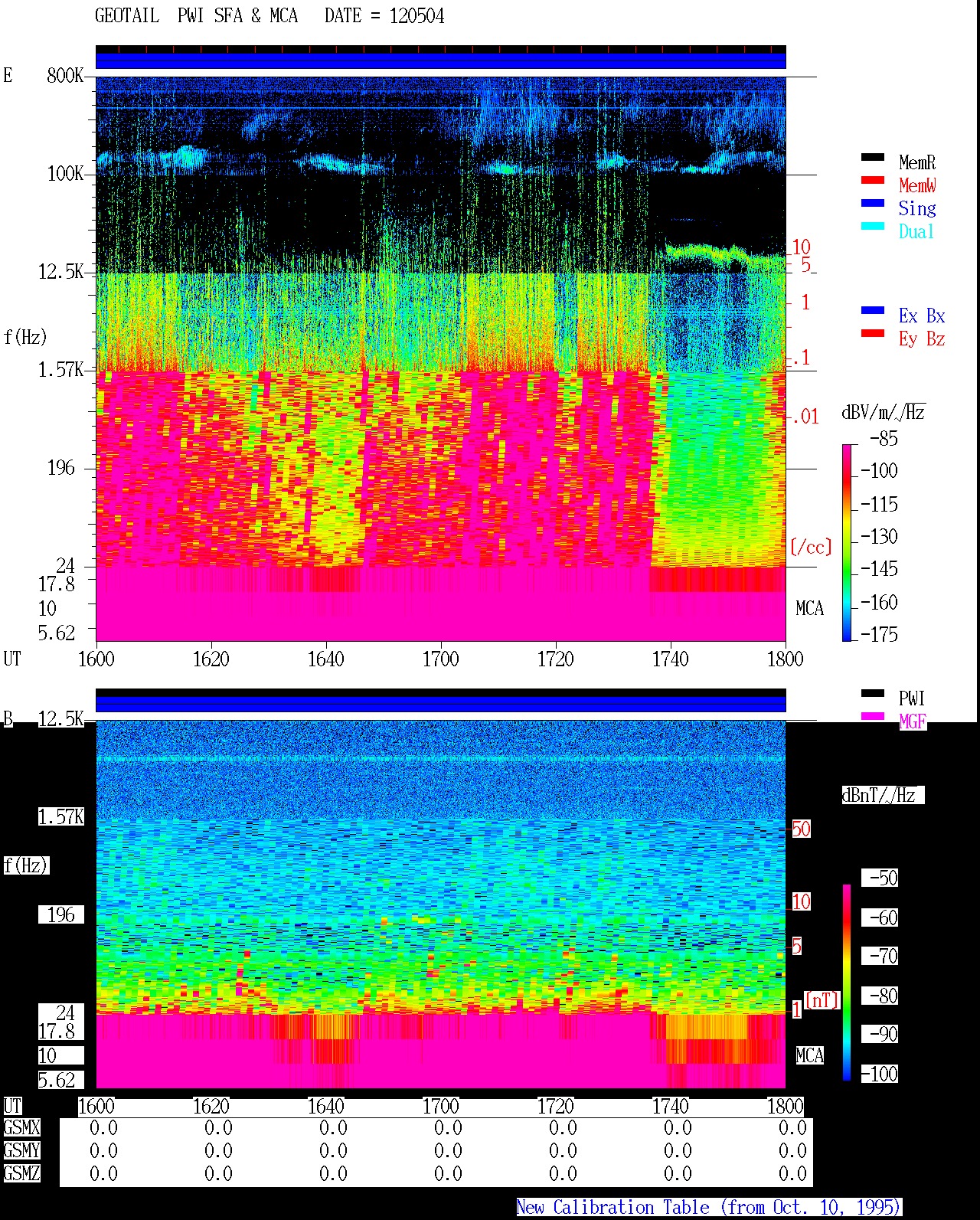Click the blue mode bar above B spectrogram

pyautogui.click(x=440, y=703)
